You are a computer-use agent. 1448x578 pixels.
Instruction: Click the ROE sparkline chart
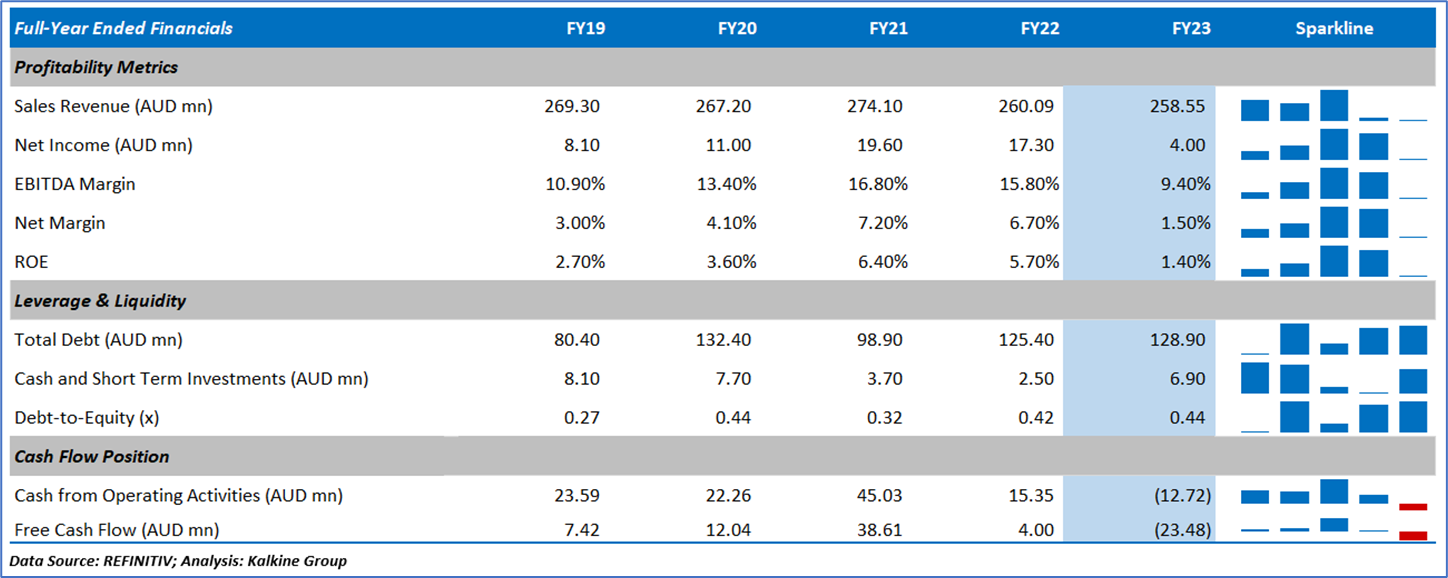pos(1333,262)
